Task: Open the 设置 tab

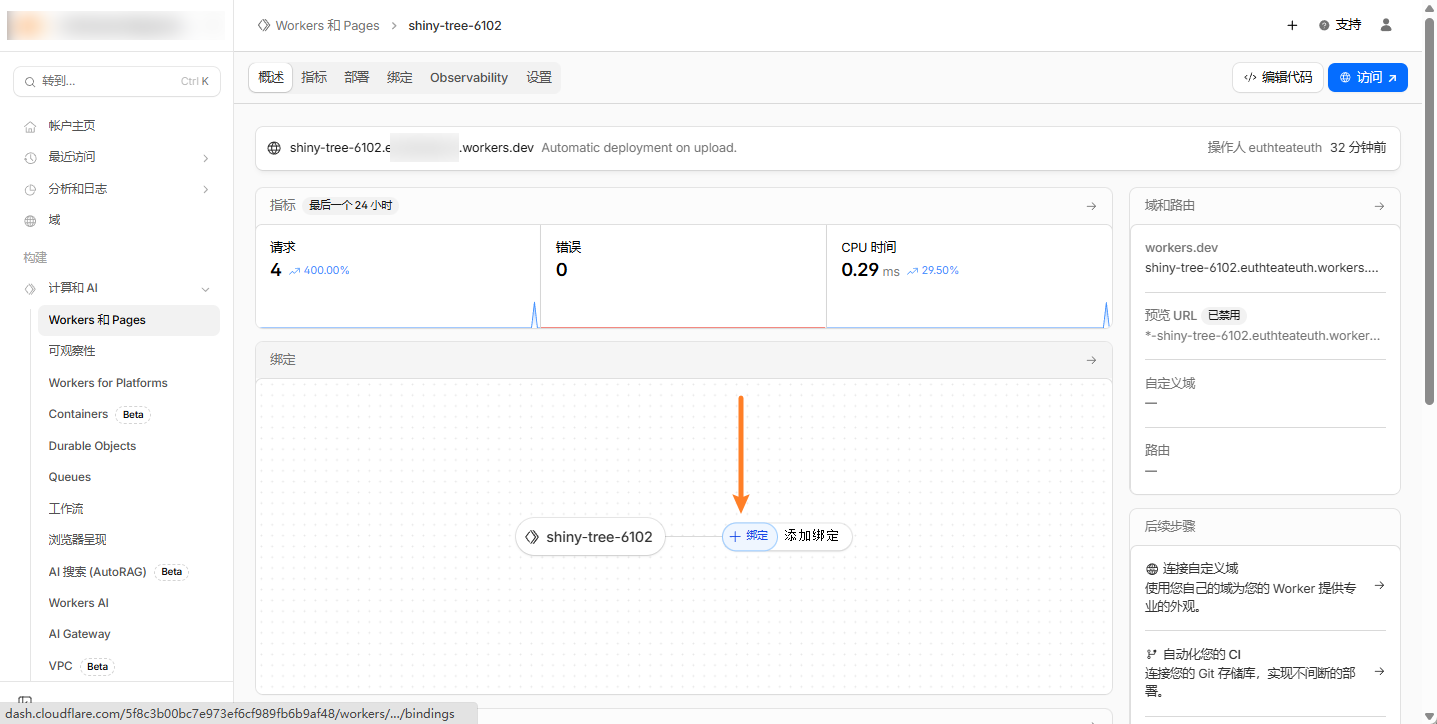Action: 539,77
